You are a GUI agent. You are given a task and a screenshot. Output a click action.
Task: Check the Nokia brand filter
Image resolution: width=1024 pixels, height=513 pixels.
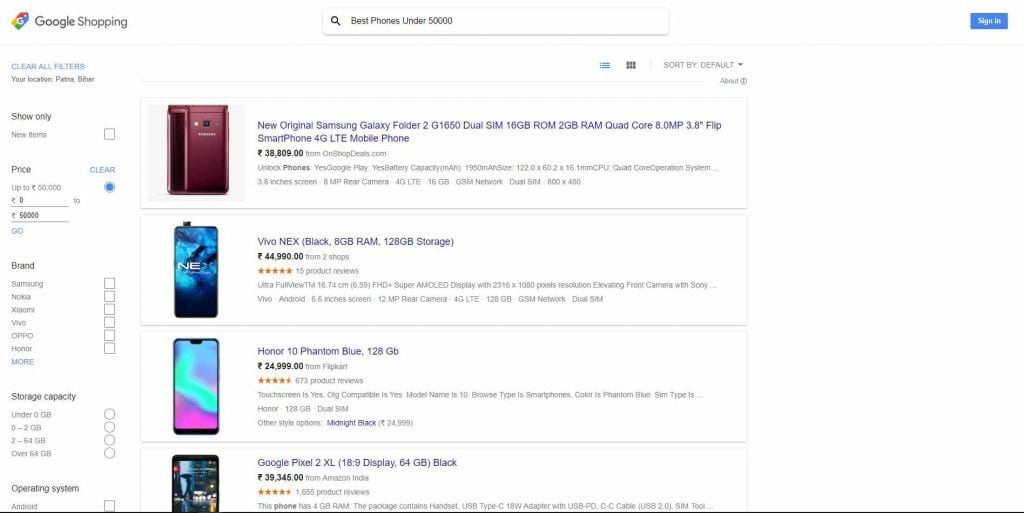pyautogui.click(x=110, y=296)
